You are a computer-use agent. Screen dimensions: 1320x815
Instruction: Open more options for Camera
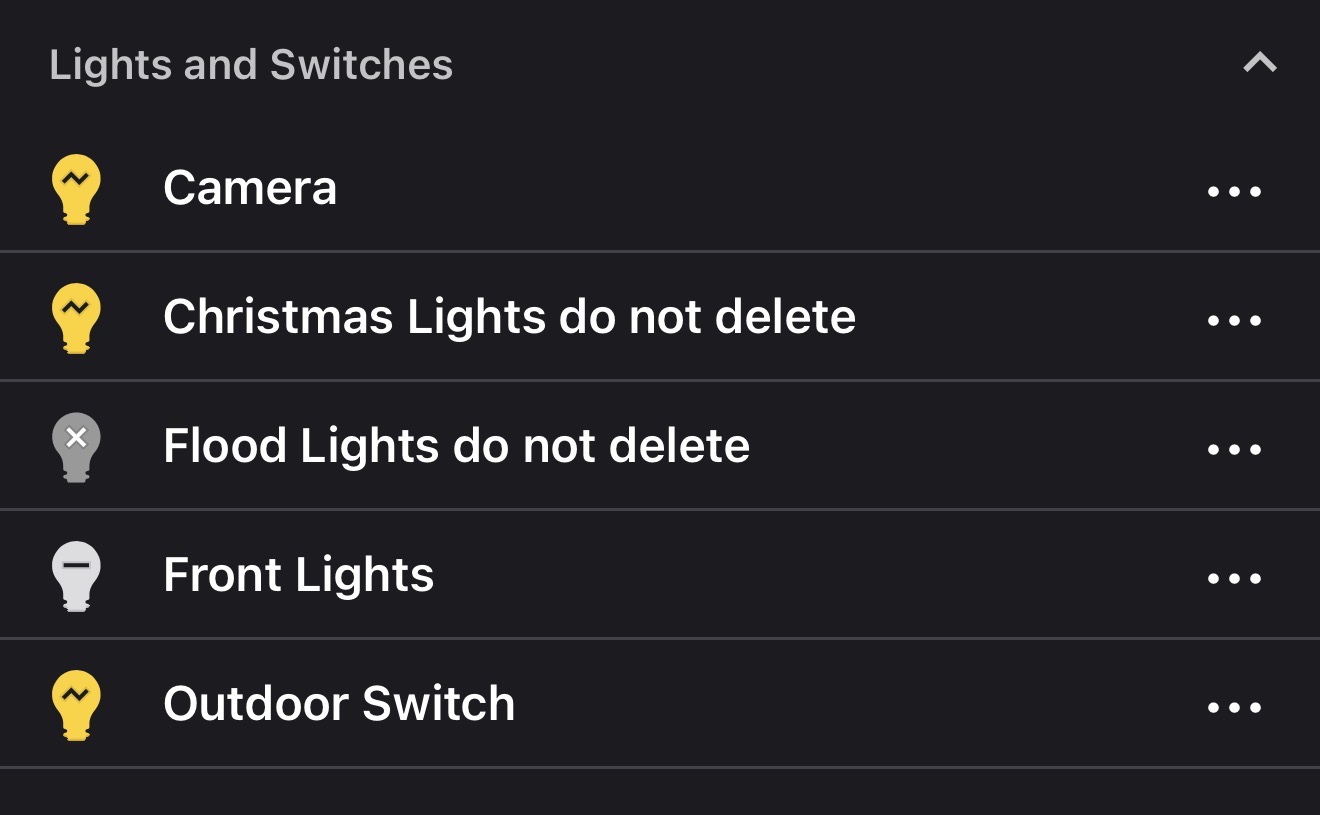[x=1234, y=191]
